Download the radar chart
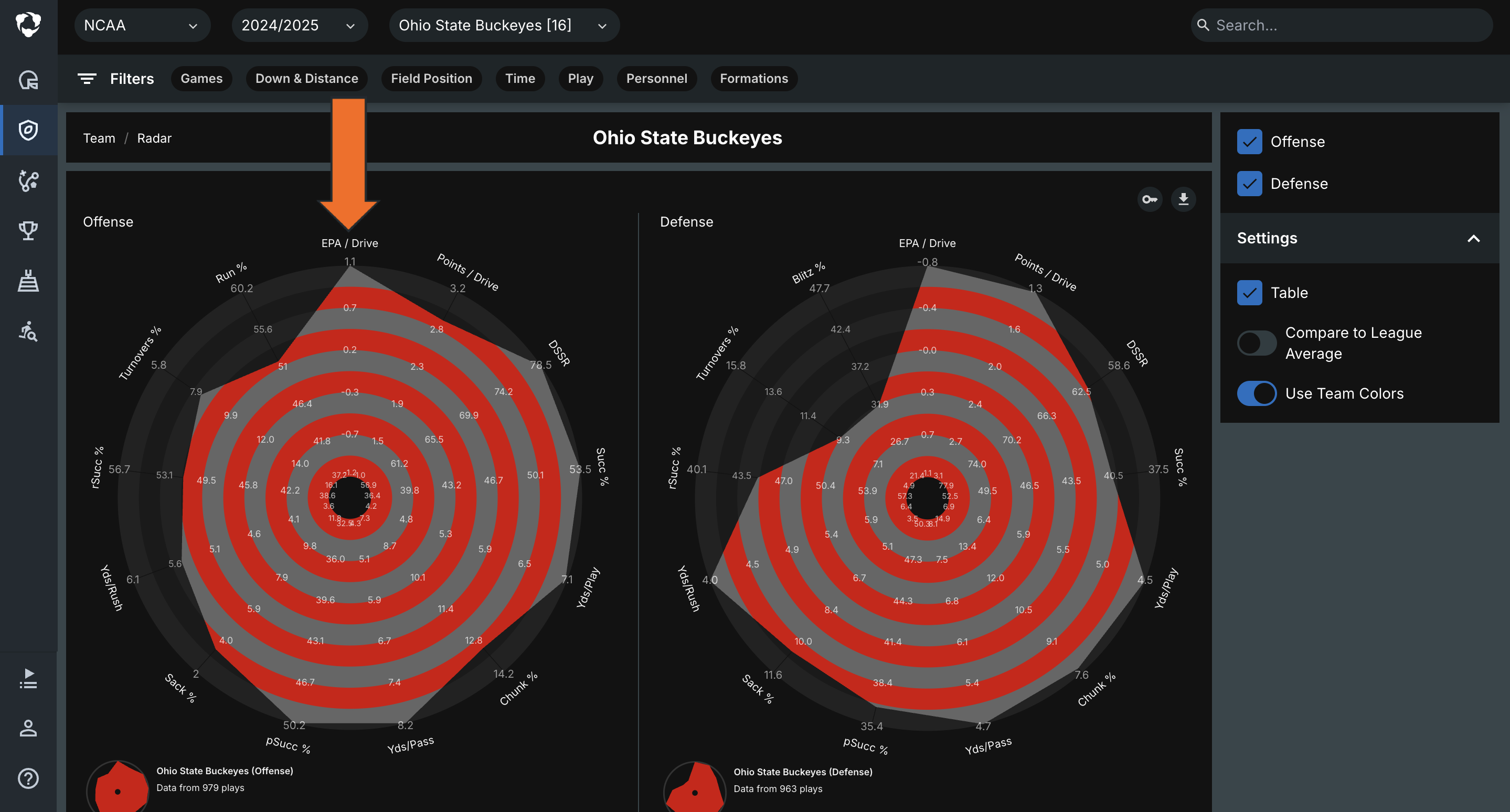The image size is (1510, 812). click(x=1184, y=199)
